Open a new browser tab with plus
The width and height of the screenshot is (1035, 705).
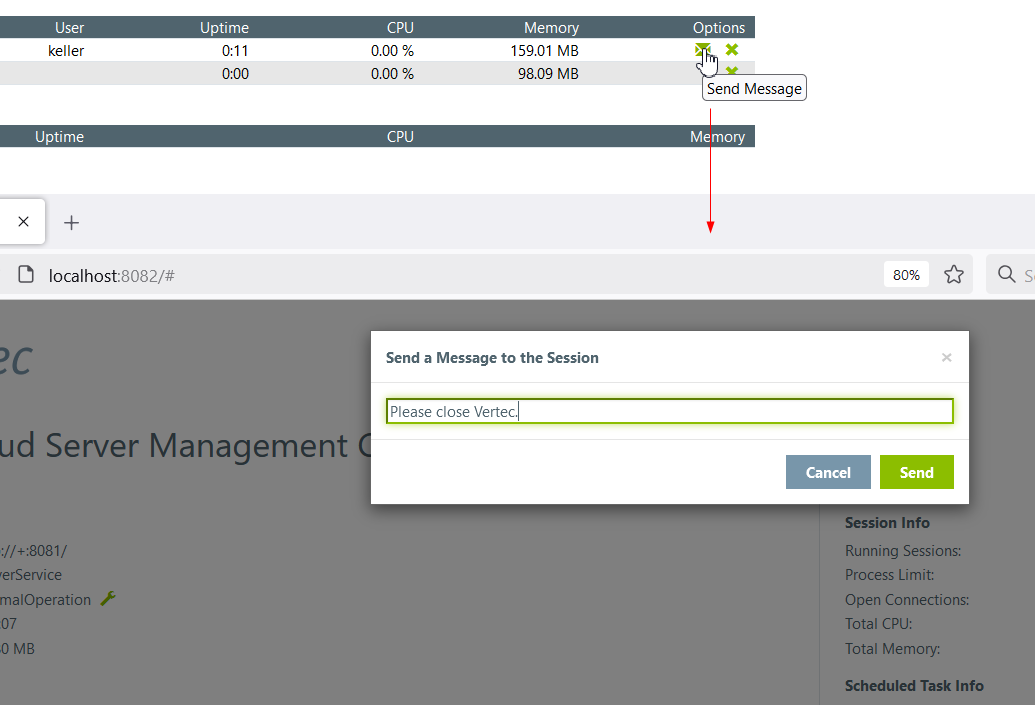tap(71, 223)
